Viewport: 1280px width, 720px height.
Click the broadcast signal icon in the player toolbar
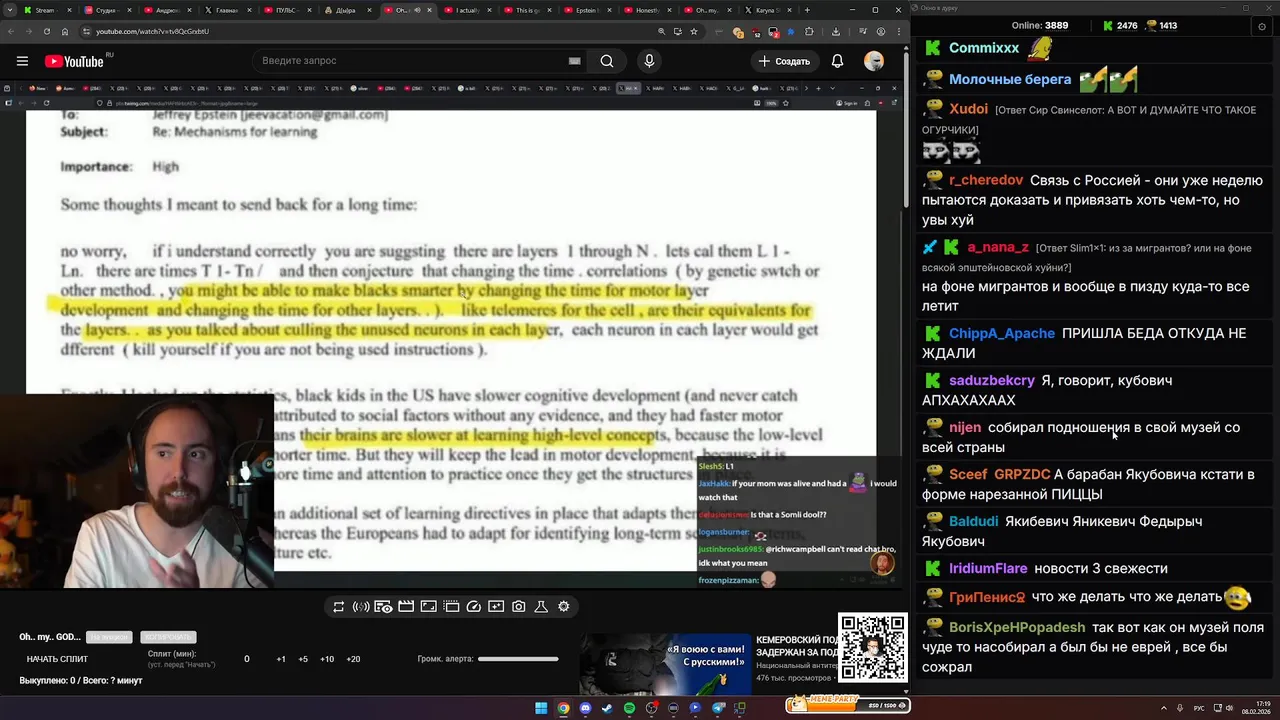pos(361,606)
